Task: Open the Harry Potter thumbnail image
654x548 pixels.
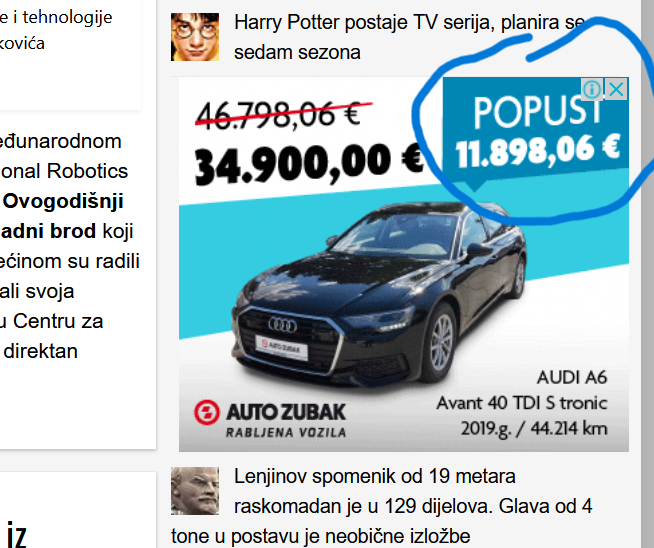Action: point(195,37)
